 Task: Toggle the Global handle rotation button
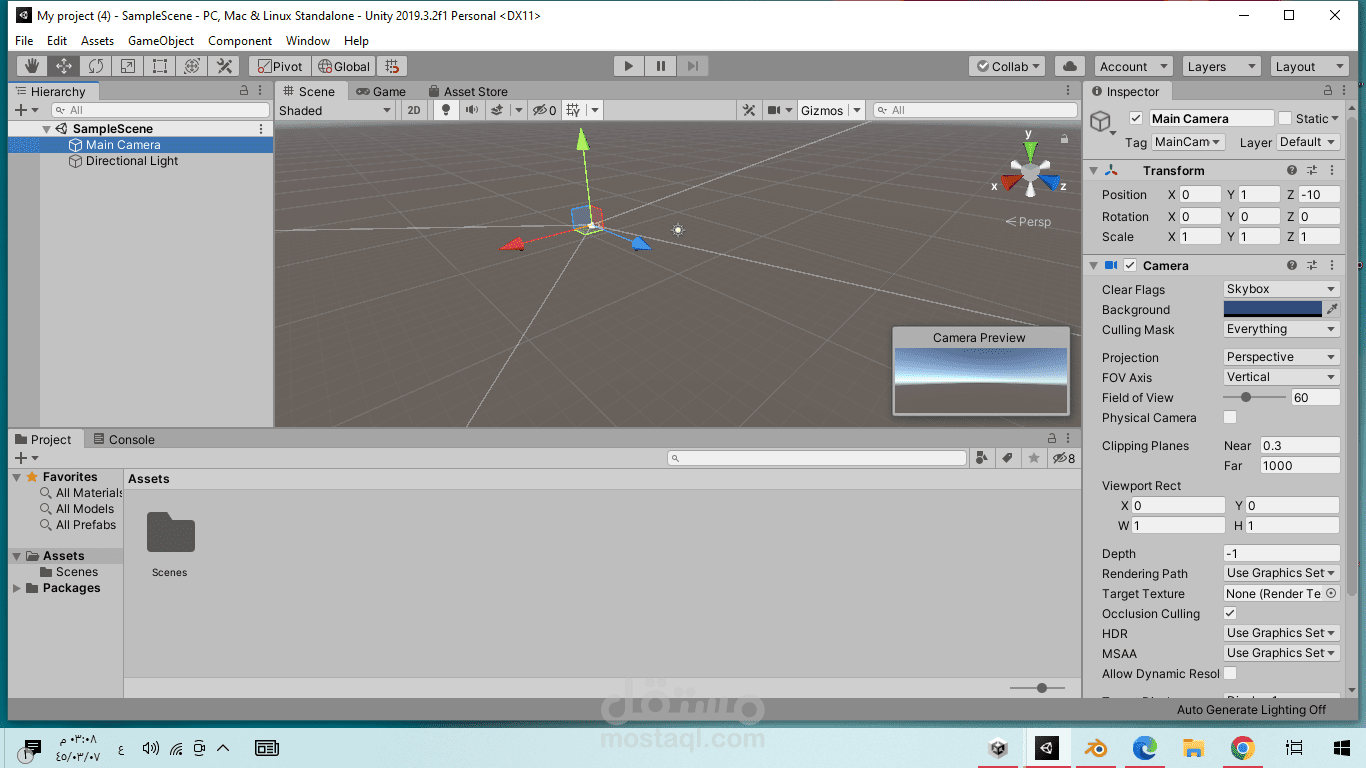(343, 66)
